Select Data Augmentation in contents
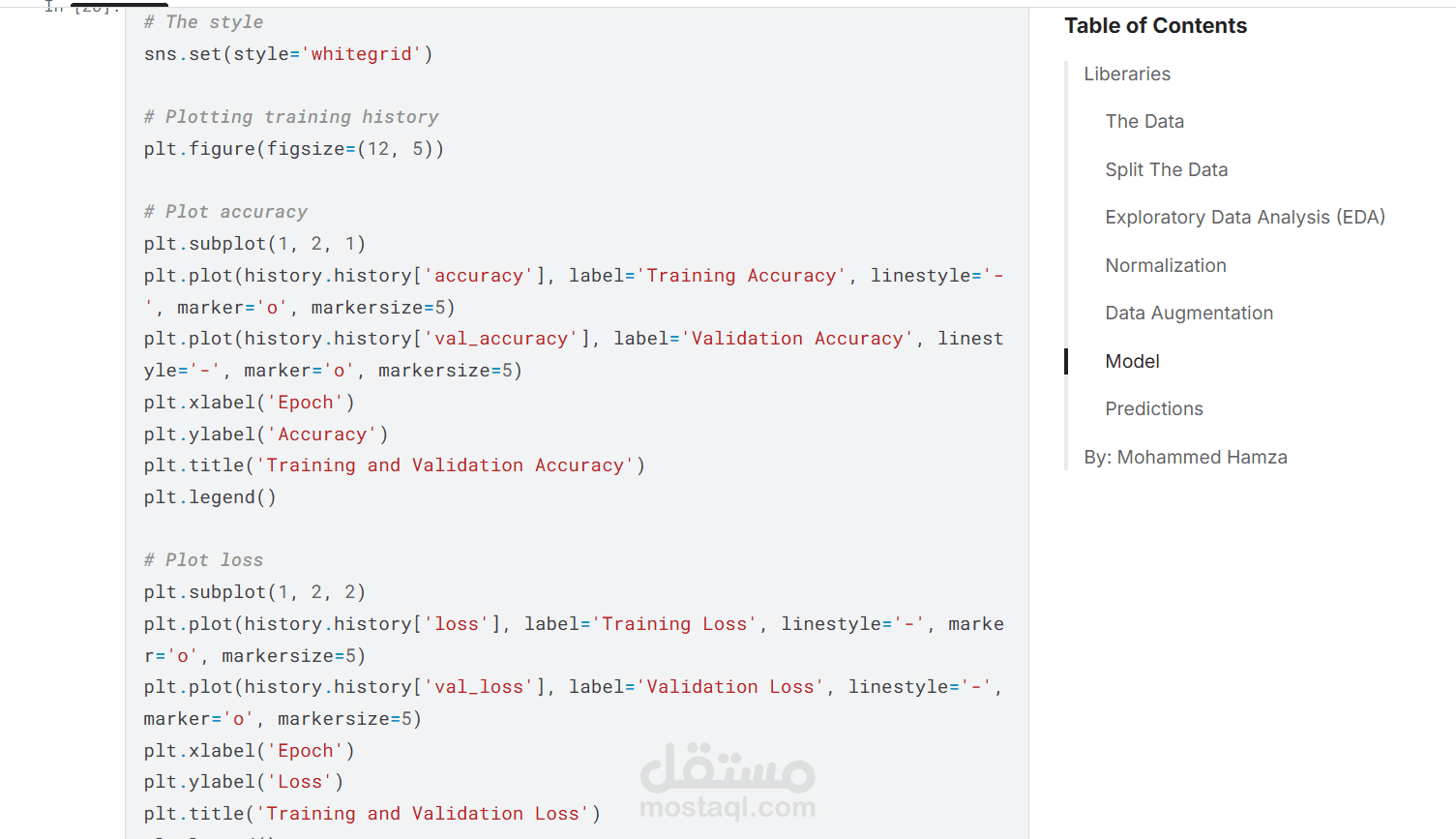 point(1188,314)
